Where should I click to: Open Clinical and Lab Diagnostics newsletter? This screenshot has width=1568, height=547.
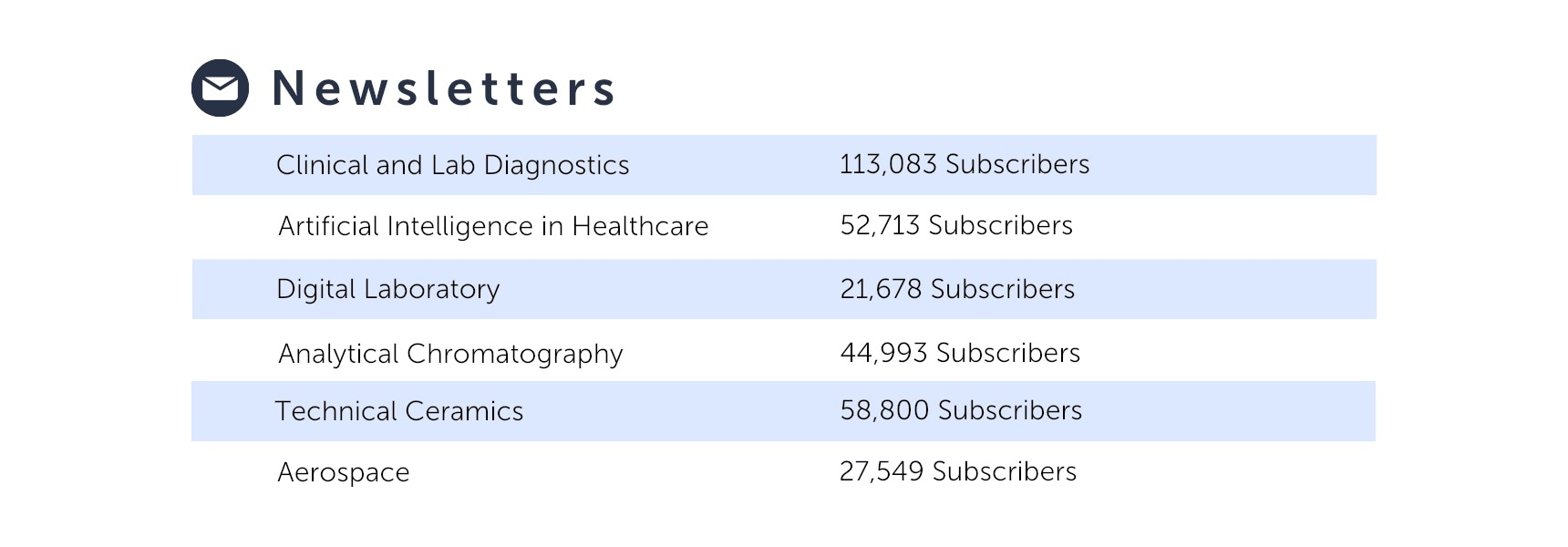pyautogui.click(x=452, y=165)
